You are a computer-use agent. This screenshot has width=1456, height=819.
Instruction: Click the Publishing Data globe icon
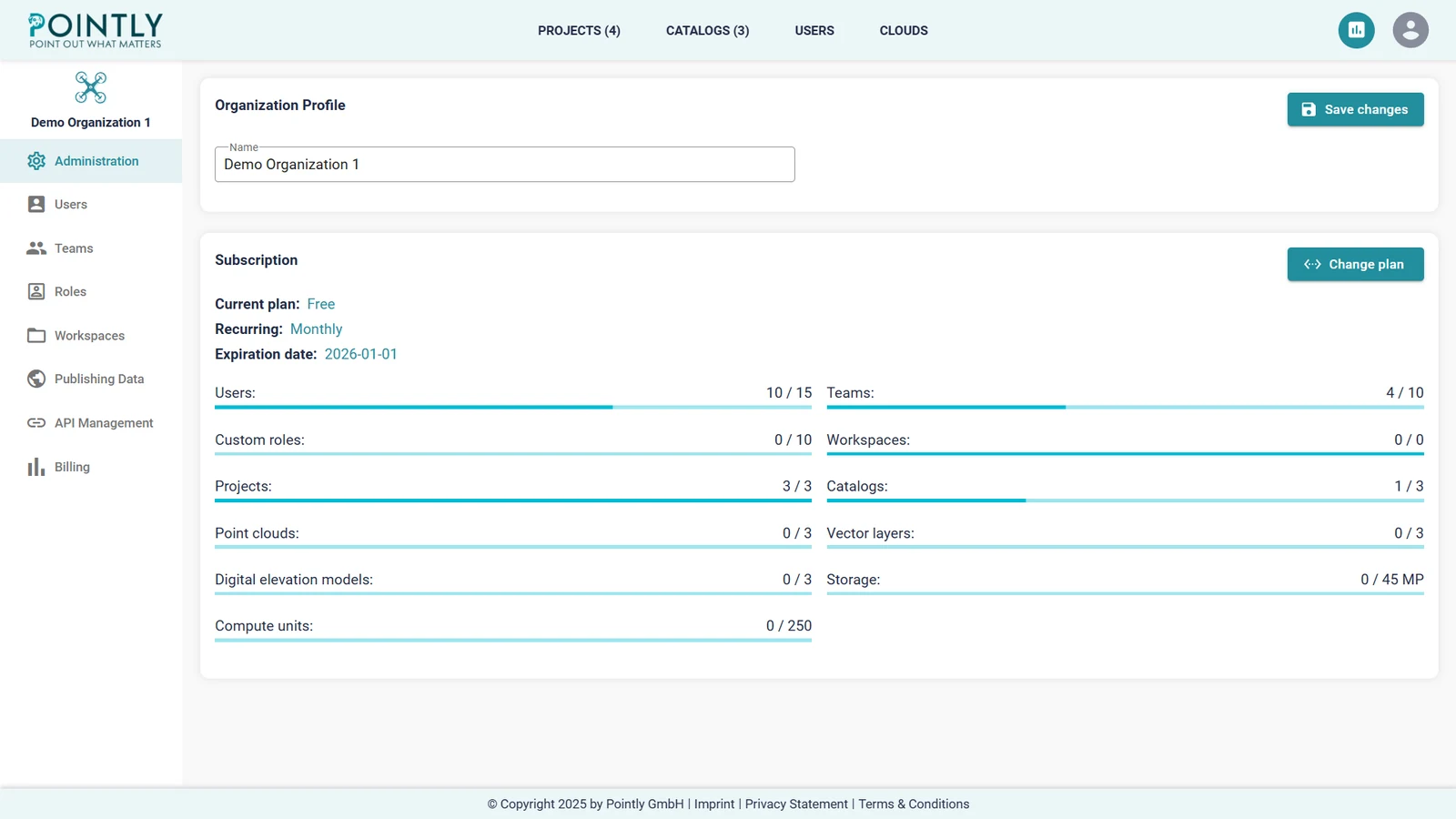[36, 379]
